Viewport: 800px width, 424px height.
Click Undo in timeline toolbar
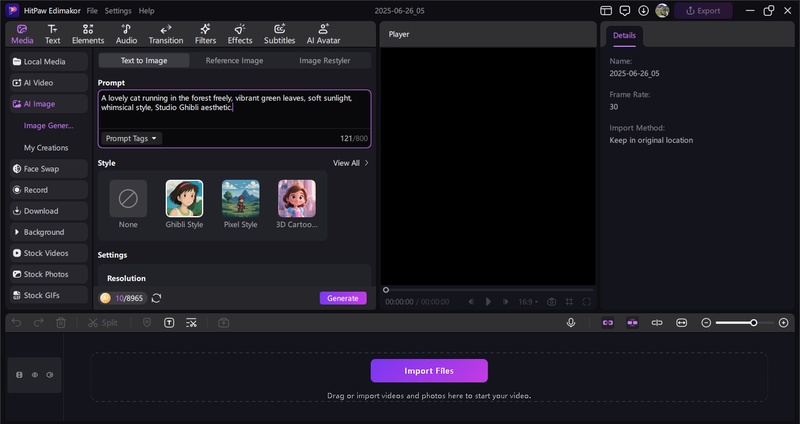(x=16, y=322)
